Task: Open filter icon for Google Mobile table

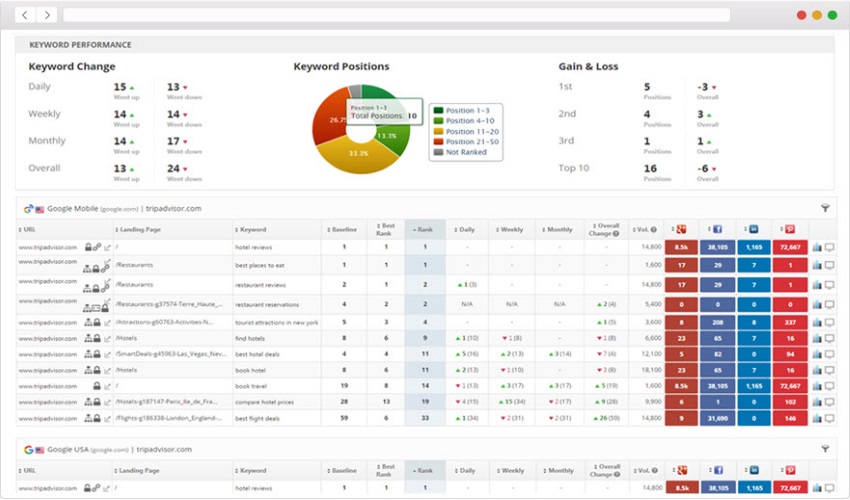Action: 825,208
